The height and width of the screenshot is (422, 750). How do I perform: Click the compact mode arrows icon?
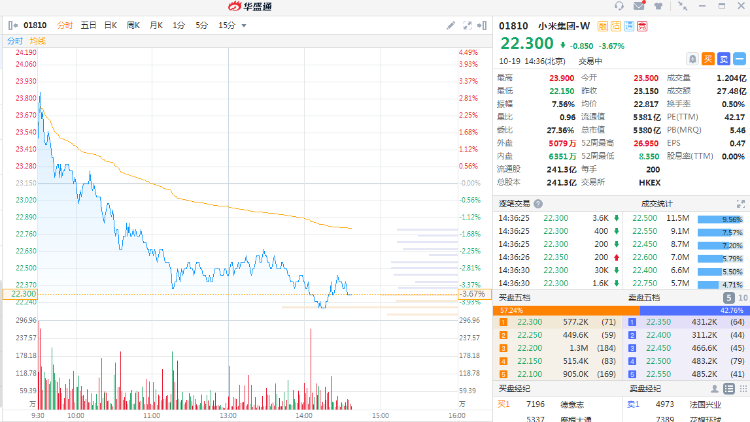pos(683,6)
